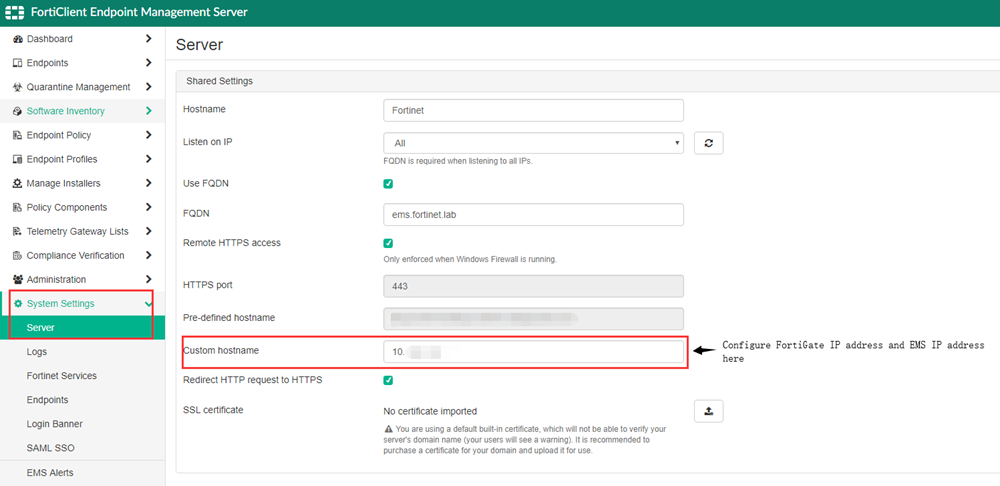Go to SAML SSO settings

[50, 448]
